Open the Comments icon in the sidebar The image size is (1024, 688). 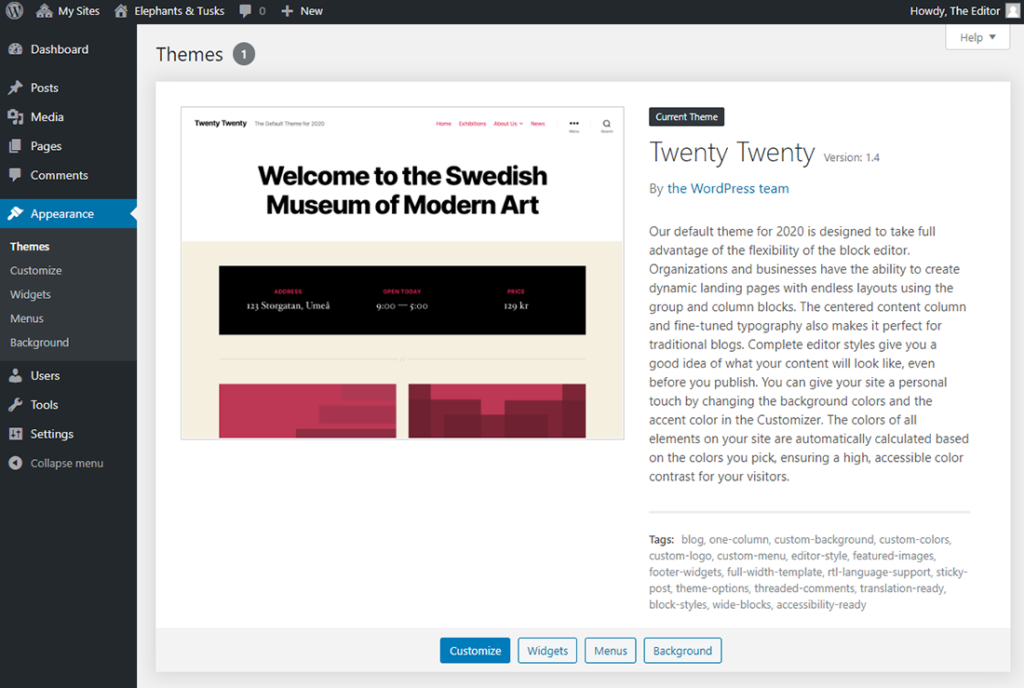(x=14, y=175)
